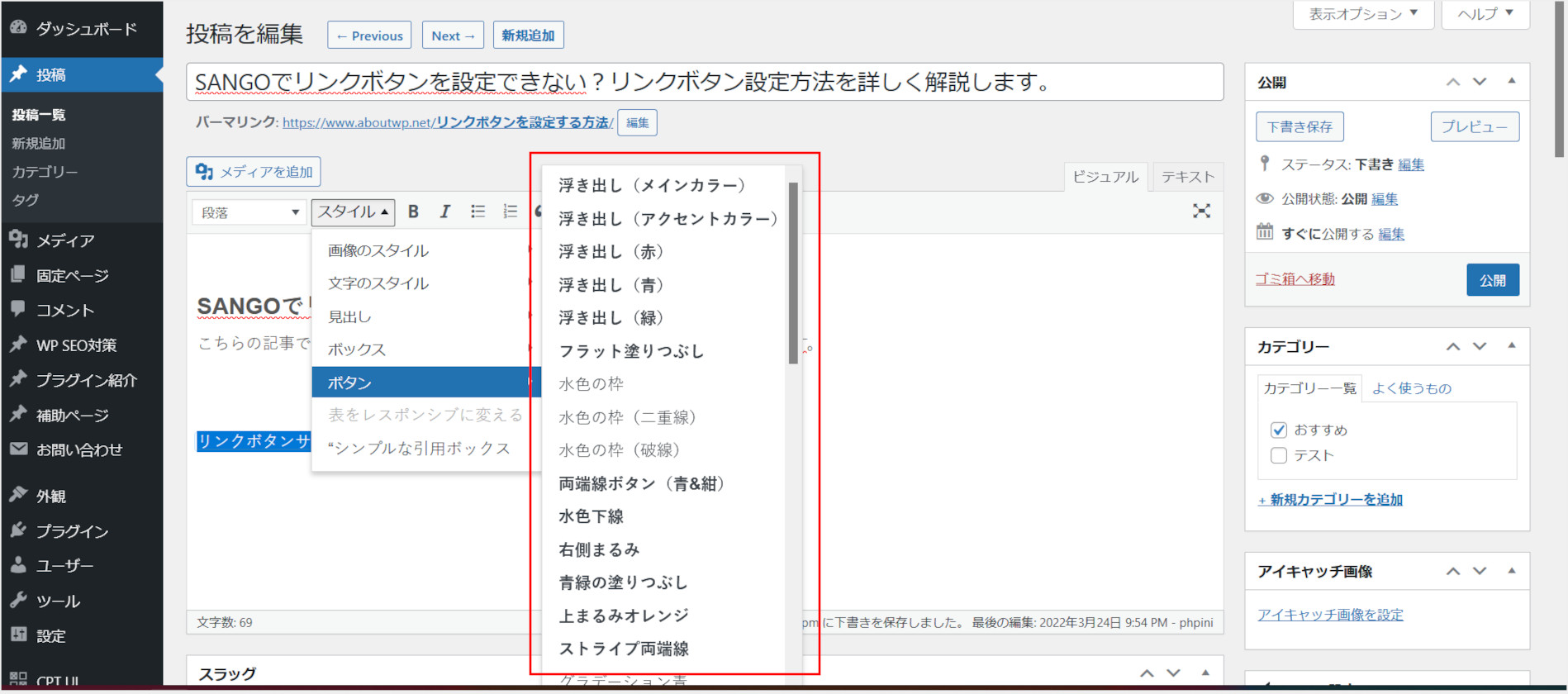Image resolution: width=1568 pixels, height=694 pixels.
Task: Open the 段落 paragraph format dropdown
Action: [x=248, y=212]
